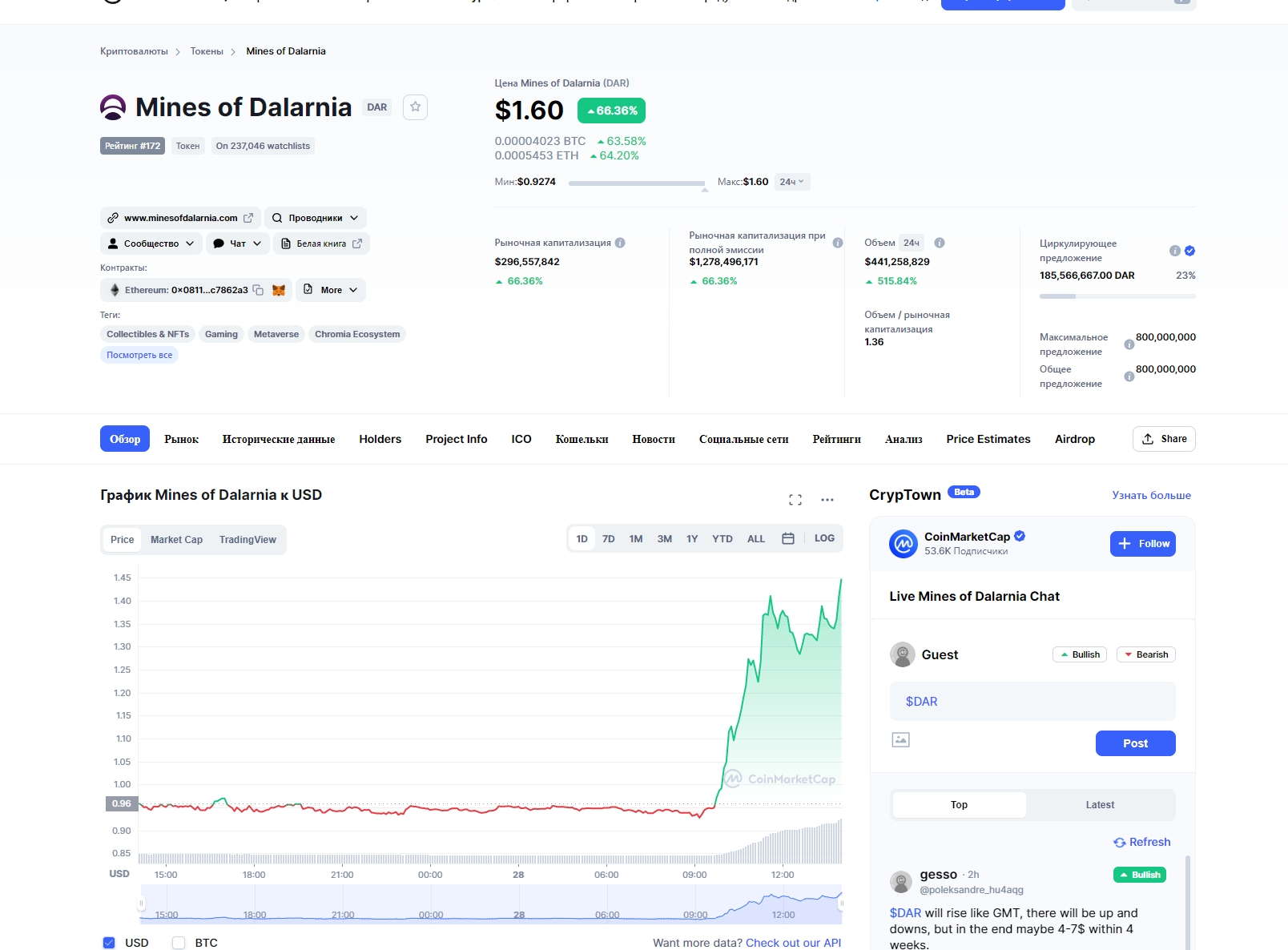The width and height of the screenshot is (1288, 950).
Task: Expand the Chat dropdown
Action: click(238, 244)
